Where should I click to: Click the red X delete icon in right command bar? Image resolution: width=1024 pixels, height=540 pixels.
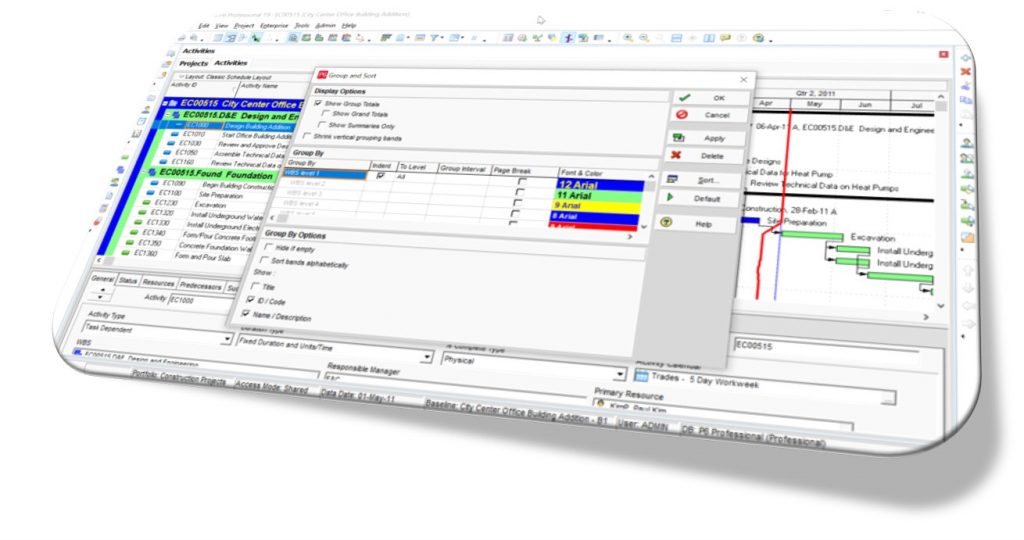966,71
